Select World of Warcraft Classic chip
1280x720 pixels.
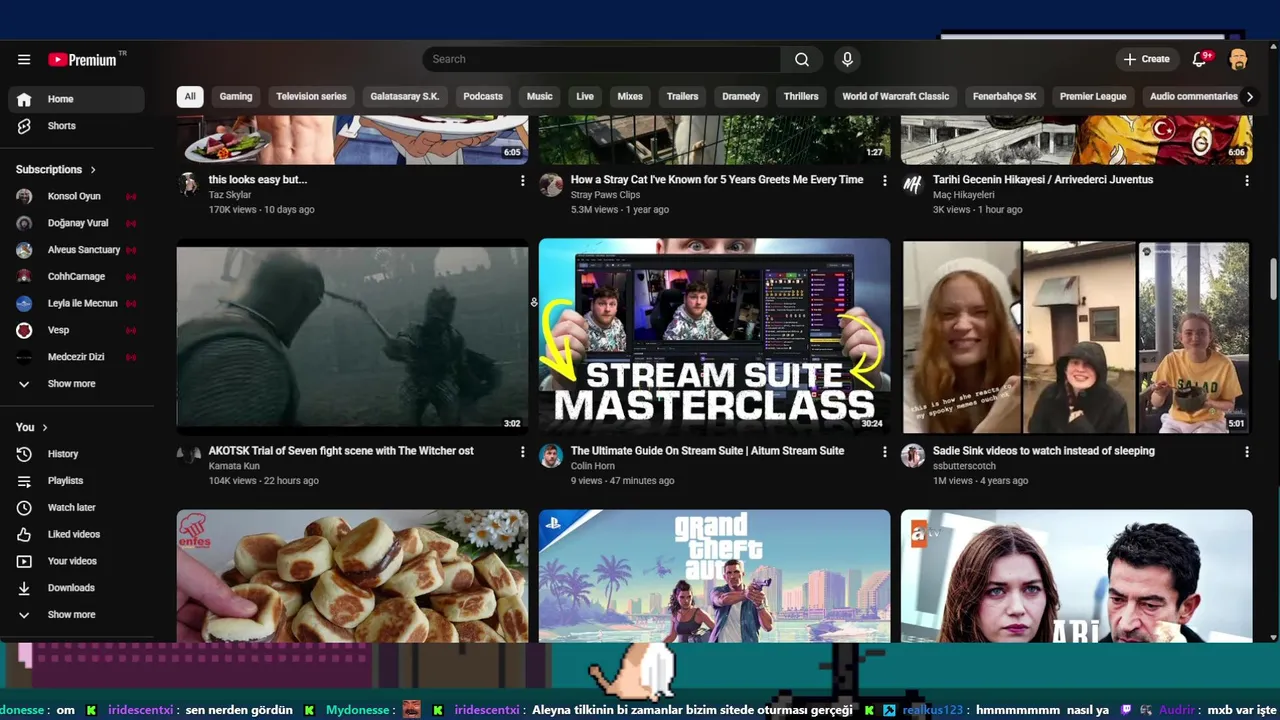coord(896,97)
